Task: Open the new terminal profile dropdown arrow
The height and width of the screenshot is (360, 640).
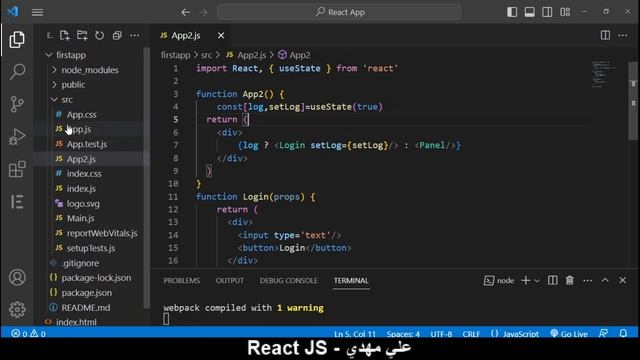Action: coord(537,281)
